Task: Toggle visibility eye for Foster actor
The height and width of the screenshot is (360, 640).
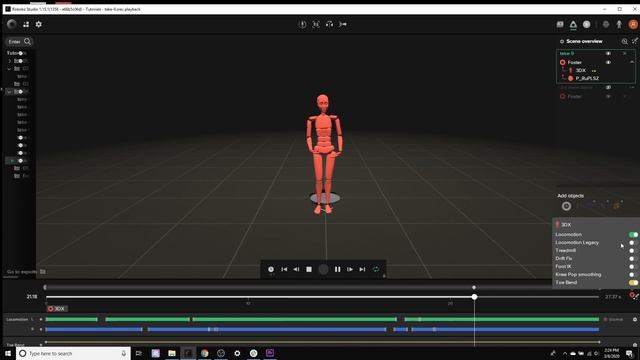Action: point(608,62)
